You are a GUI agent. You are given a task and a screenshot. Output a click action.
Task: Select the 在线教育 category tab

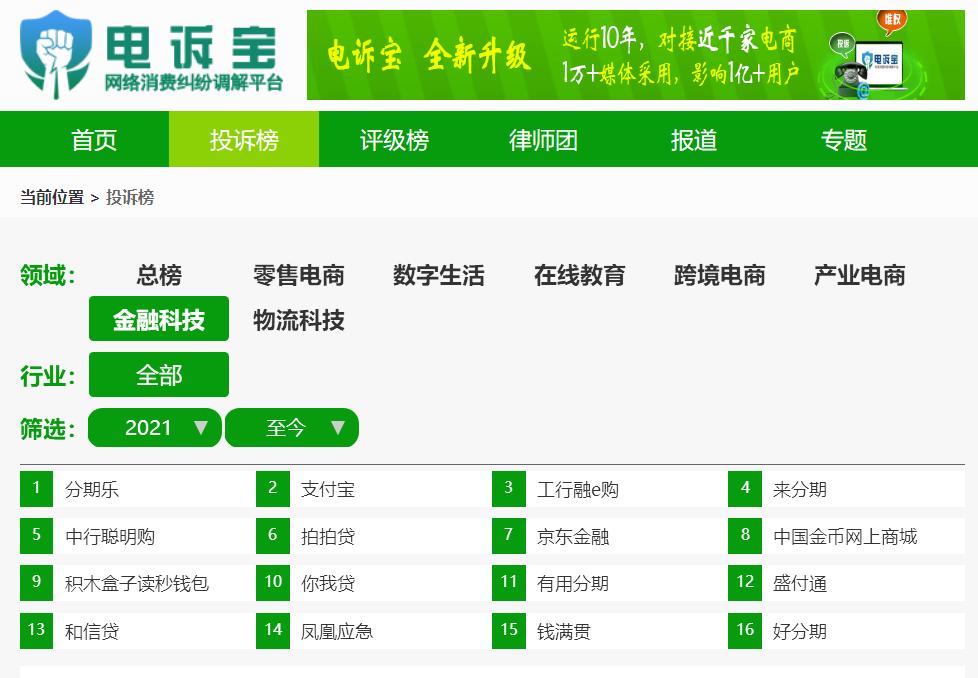coord(578,276)
